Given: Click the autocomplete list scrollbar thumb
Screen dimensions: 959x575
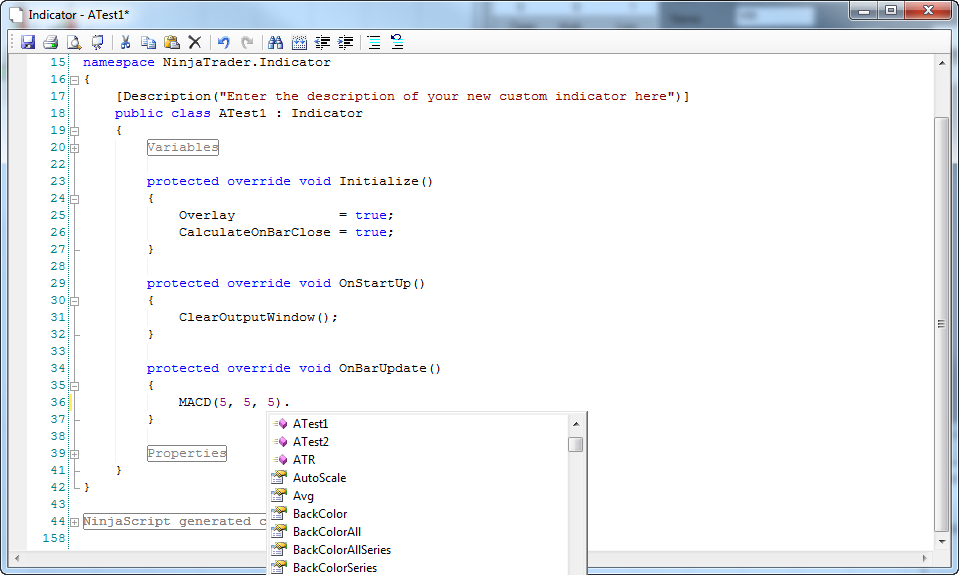Looking at the screenshot, I should click(576, 445).
